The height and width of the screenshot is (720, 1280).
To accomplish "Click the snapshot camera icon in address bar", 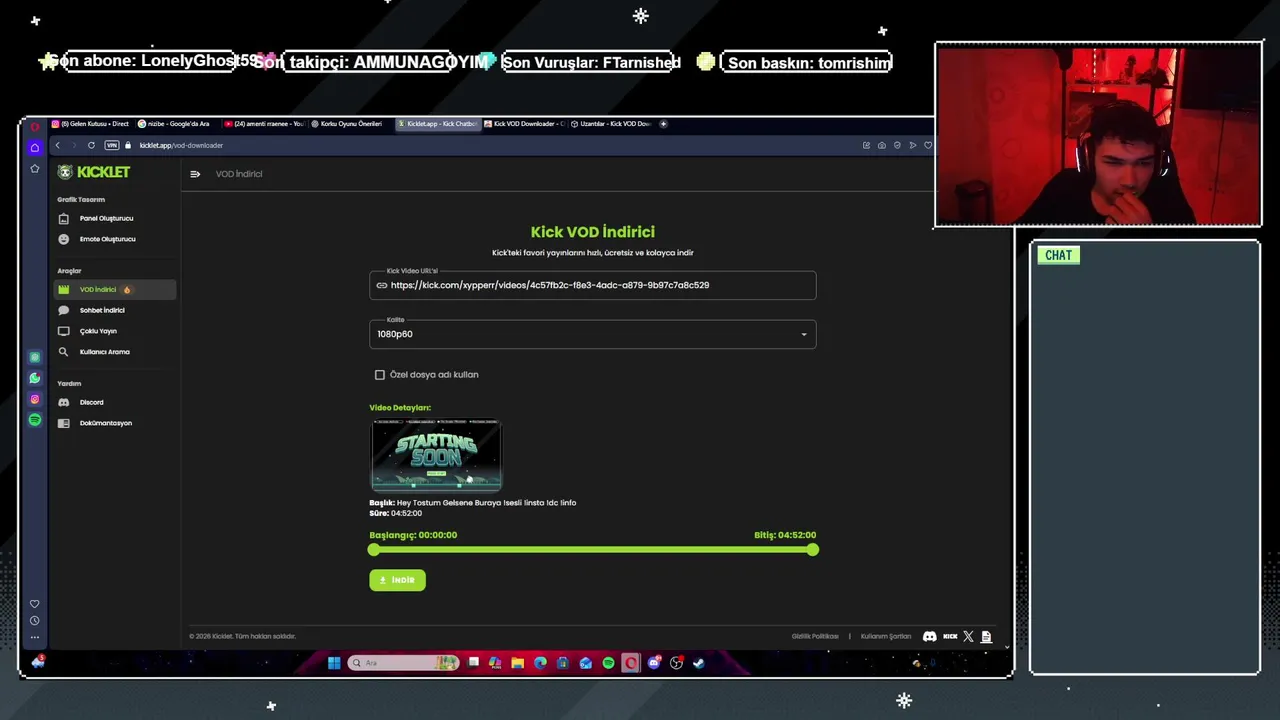I will coord(881,145).
